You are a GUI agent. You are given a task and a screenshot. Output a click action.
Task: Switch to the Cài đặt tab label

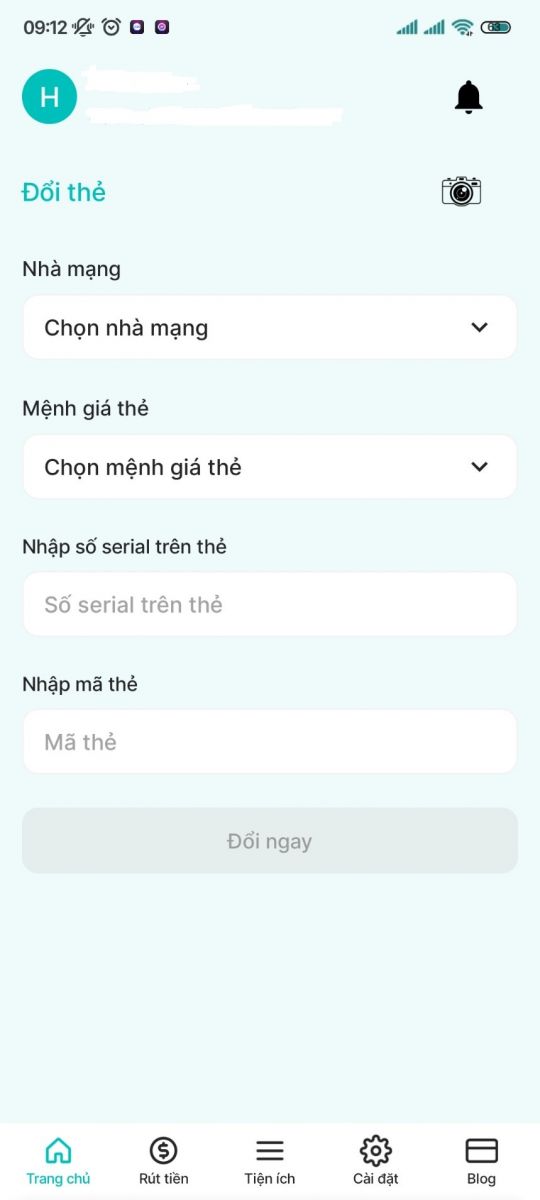(x=376, y=1179)
